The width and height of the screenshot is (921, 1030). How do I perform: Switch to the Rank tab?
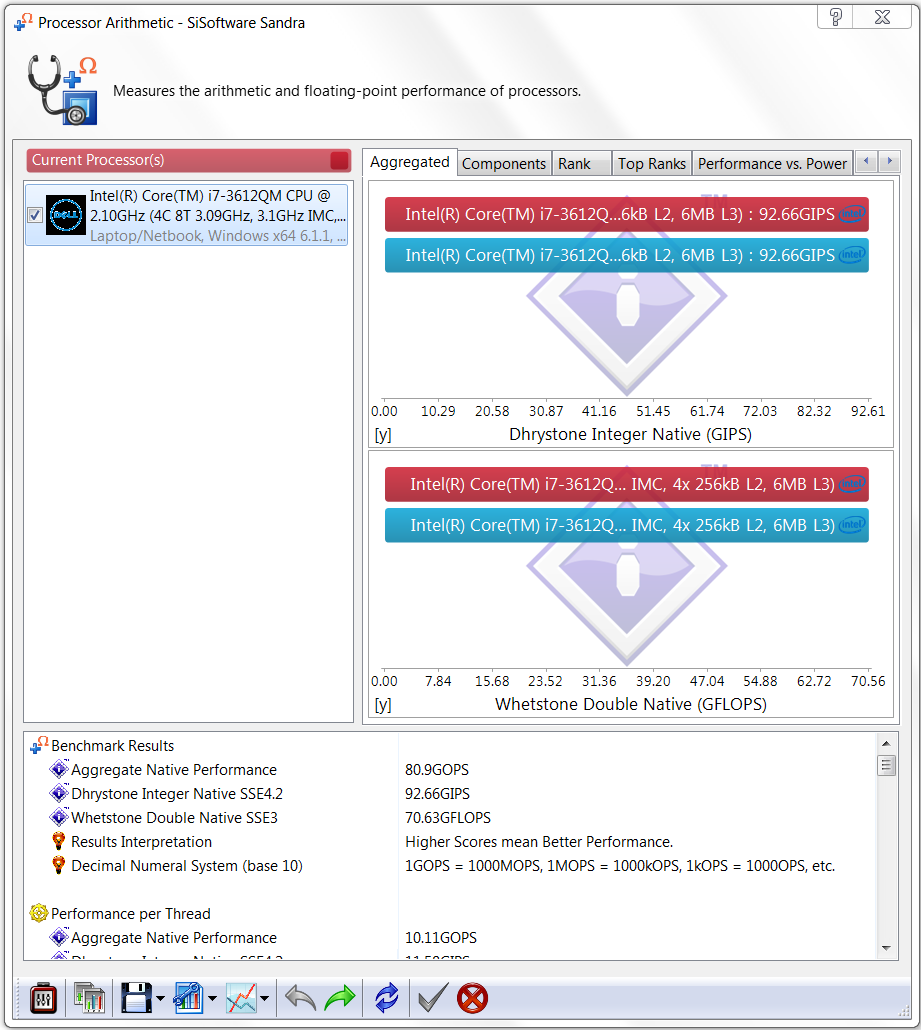pyautogui.click(x=582, y=164)
